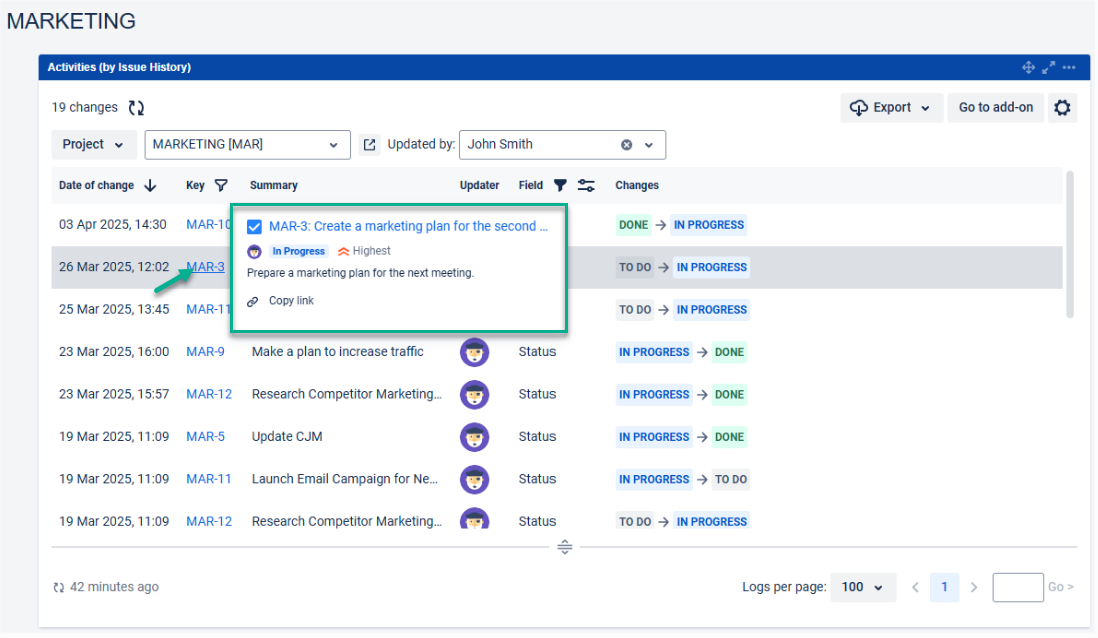Expand the gadget to full screen
This screenshot has width=1098, height=638.
click(1048, 68)
